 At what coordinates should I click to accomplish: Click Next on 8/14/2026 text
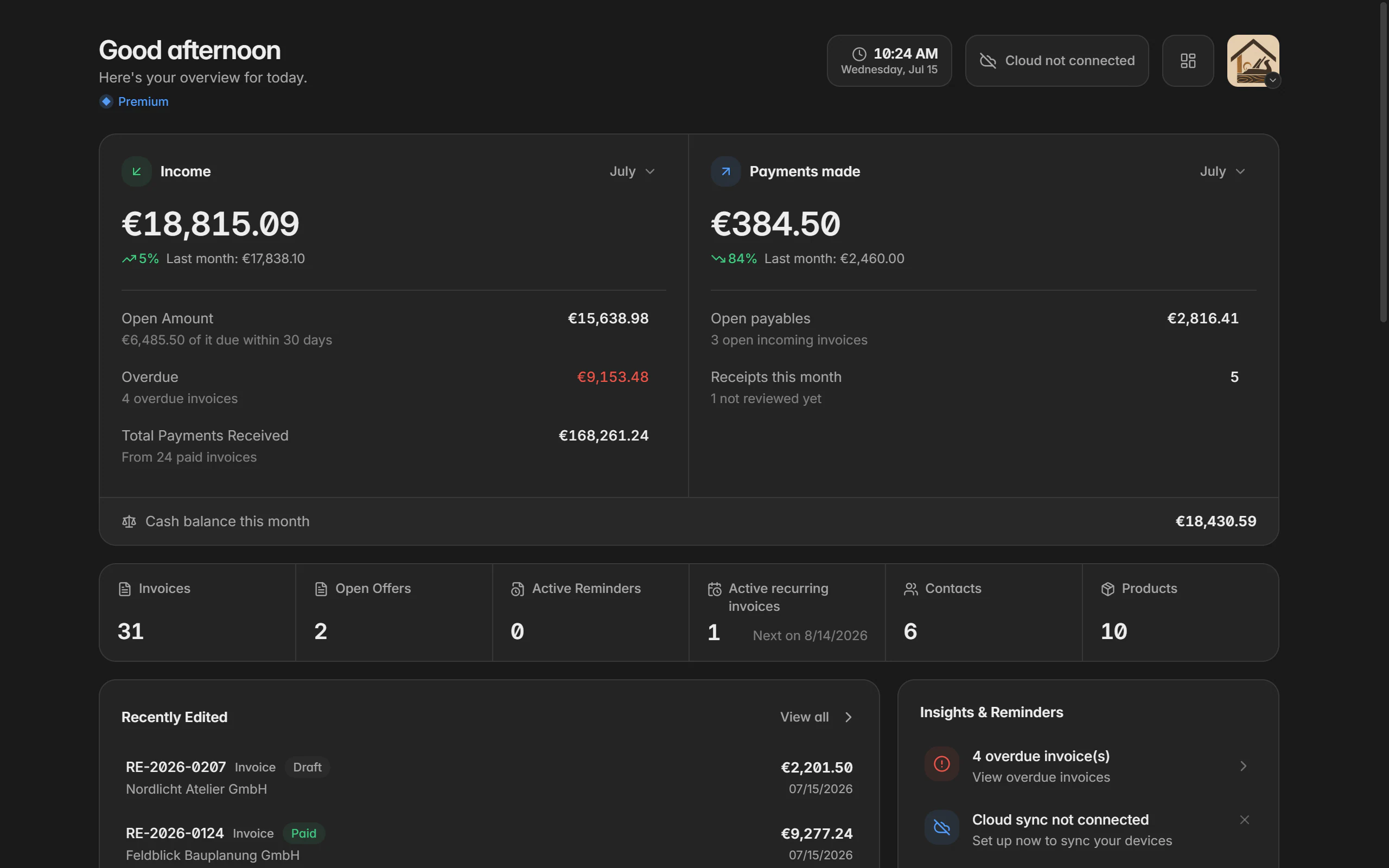(810, 635)
